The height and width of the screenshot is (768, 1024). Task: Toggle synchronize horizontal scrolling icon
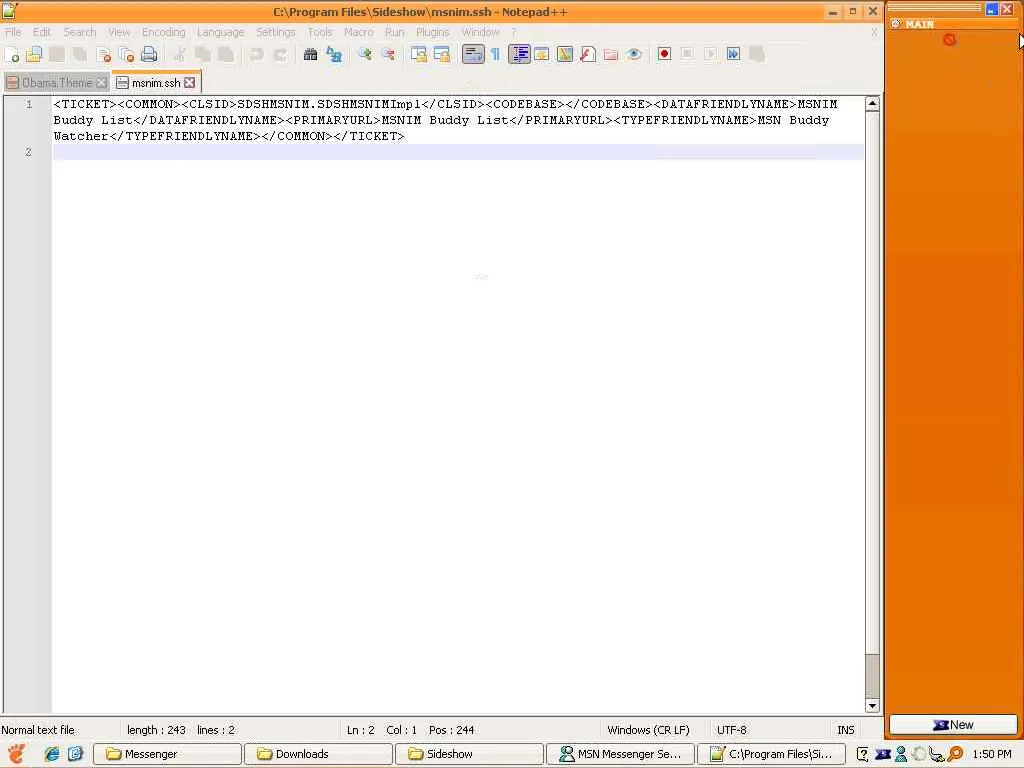click(441, 54)
